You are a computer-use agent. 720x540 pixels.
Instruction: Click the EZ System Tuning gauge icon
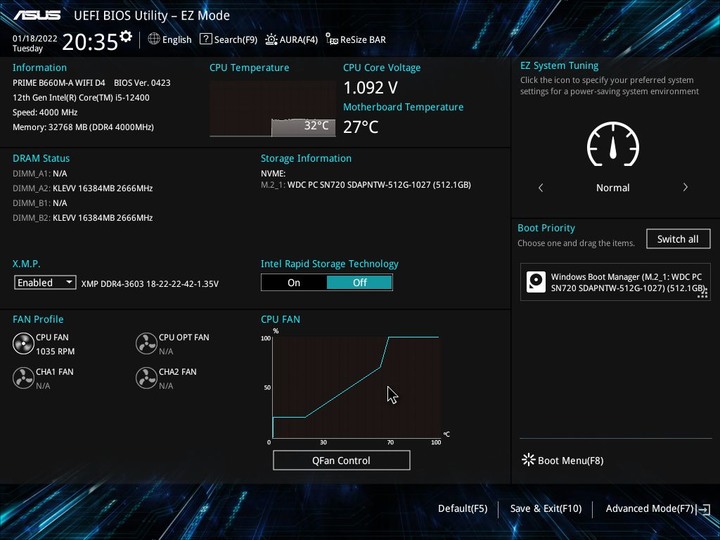coord(613,144)
